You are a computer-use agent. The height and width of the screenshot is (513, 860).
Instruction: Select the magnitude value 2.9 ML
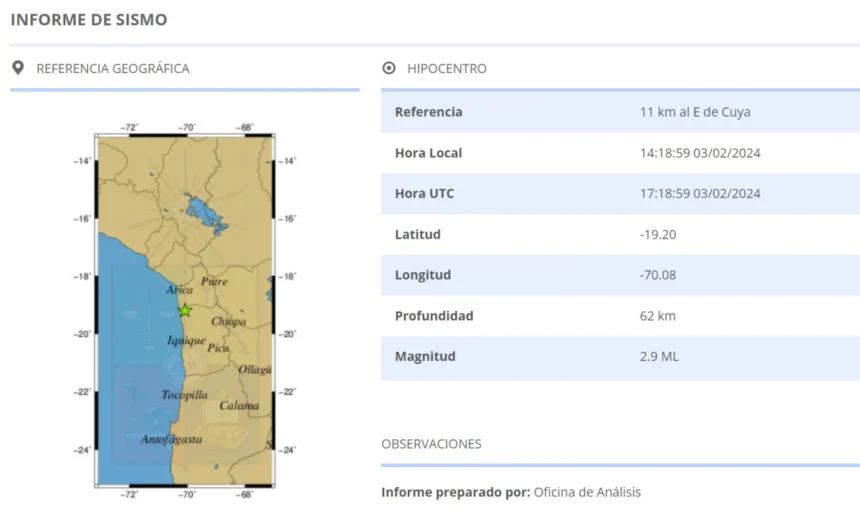(659, 357)
